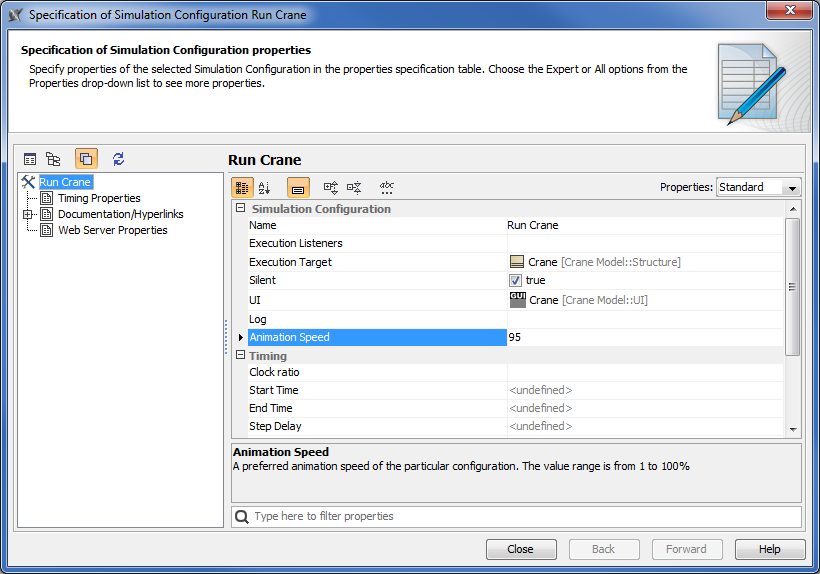Select Run Crane in the tree
This screenshot has height=574, width=820.
coord(65,182)
